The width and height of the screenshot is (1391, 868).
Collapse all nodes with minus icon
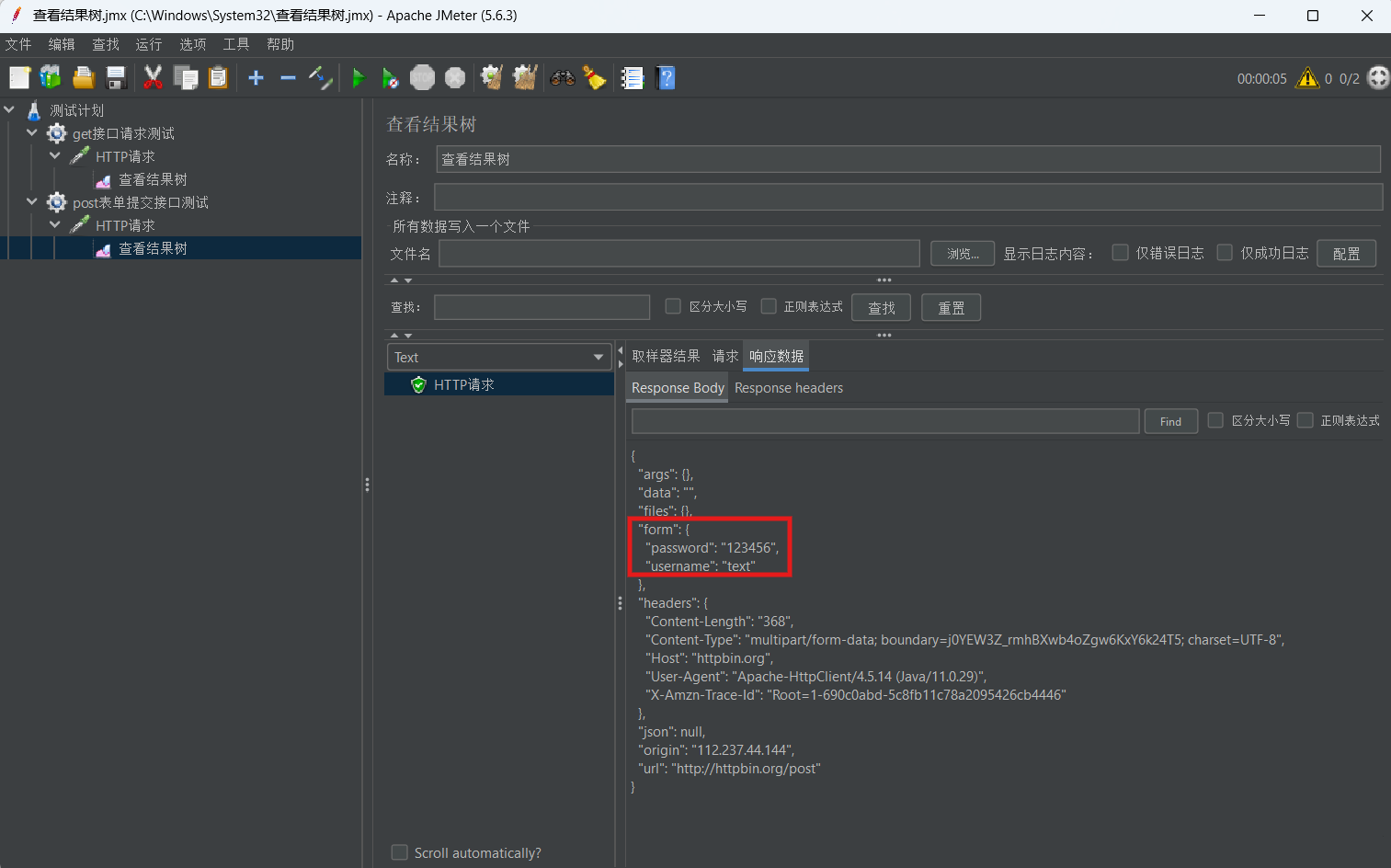pos(288,78)
